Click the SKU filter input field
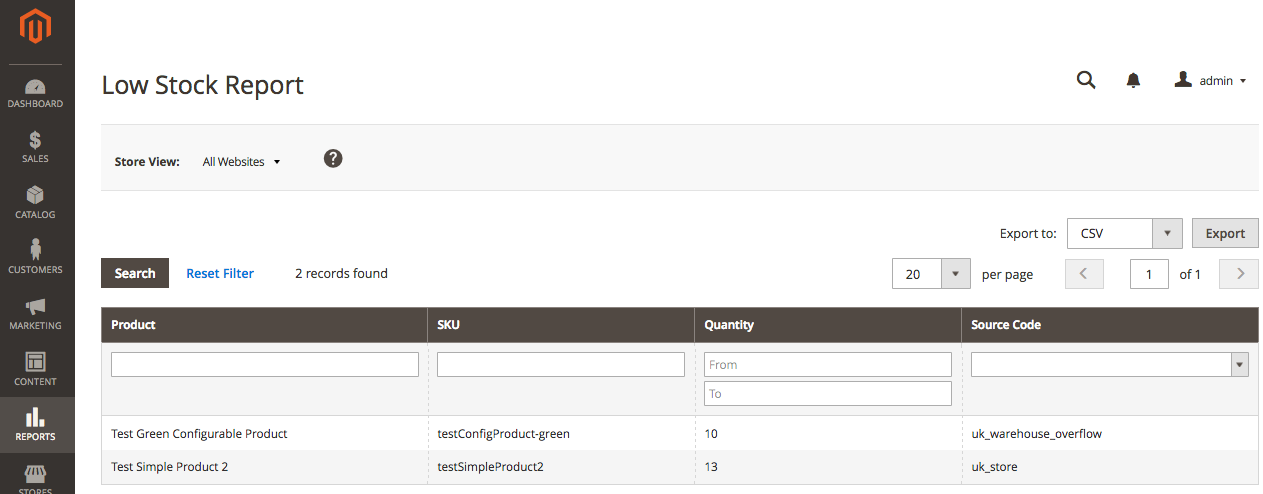Image resolution: width=1263 pixels, height=494 pixels. (561, 364)
